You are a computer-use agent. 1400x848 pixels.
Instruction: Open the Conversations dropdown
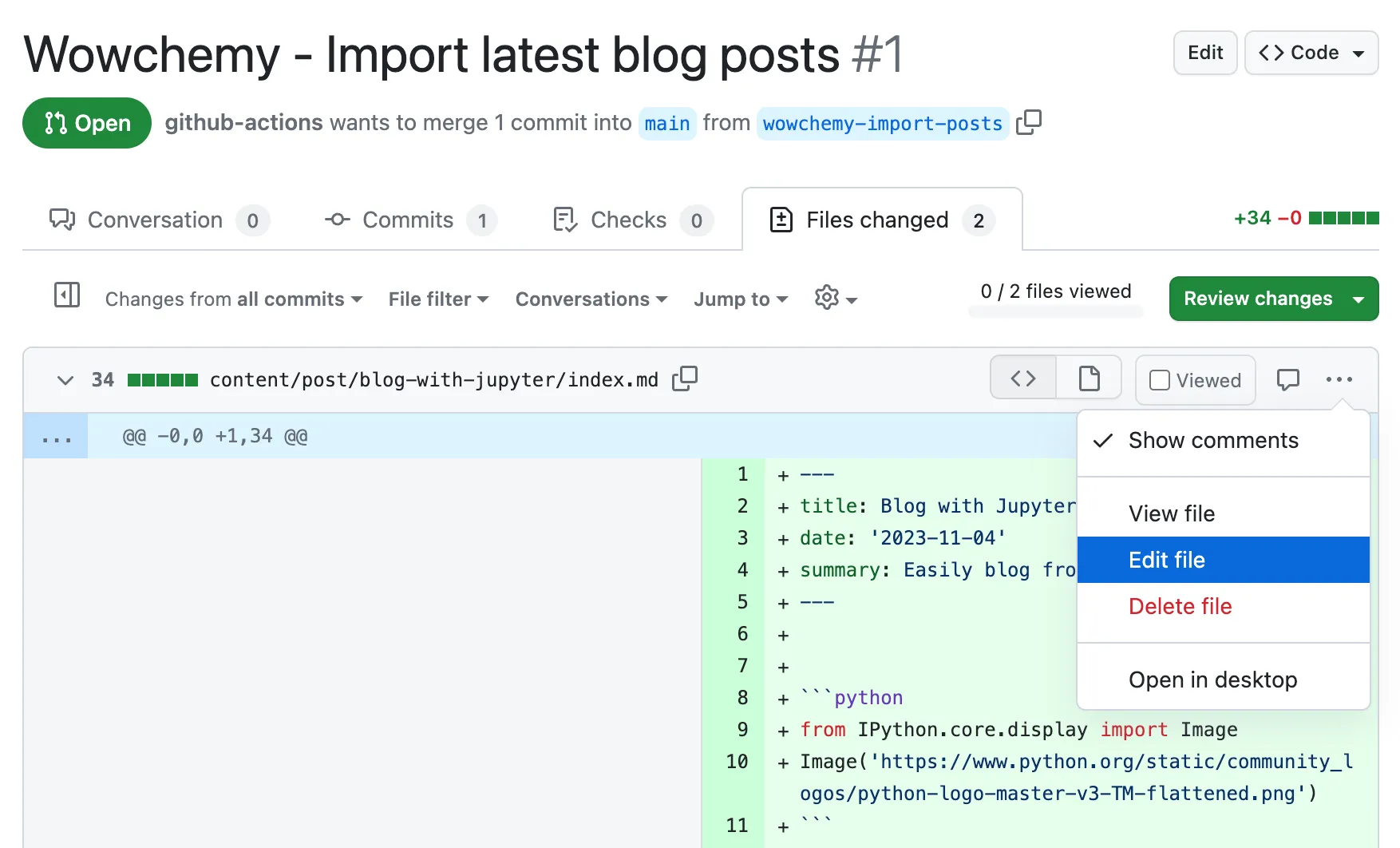pyautogui.click(x=591, y=299)
